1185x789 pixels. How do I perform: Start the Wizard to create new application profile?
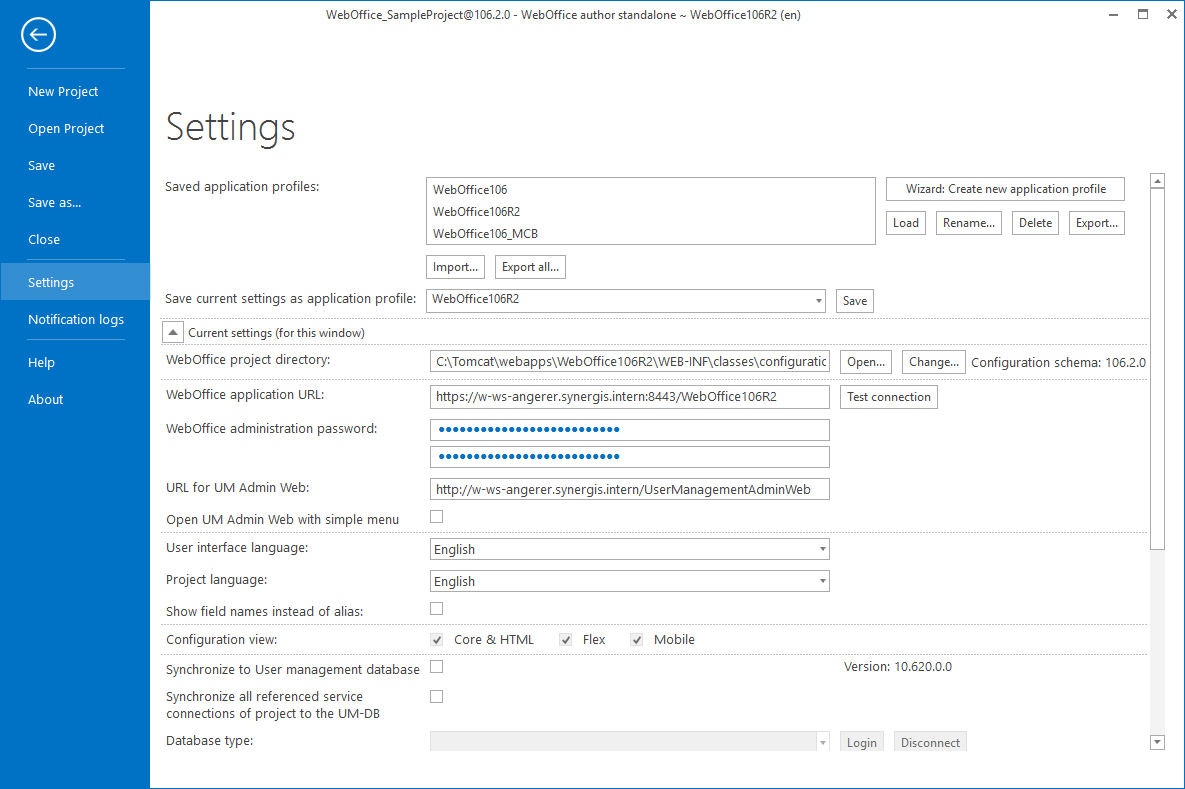coord(1004,188)
